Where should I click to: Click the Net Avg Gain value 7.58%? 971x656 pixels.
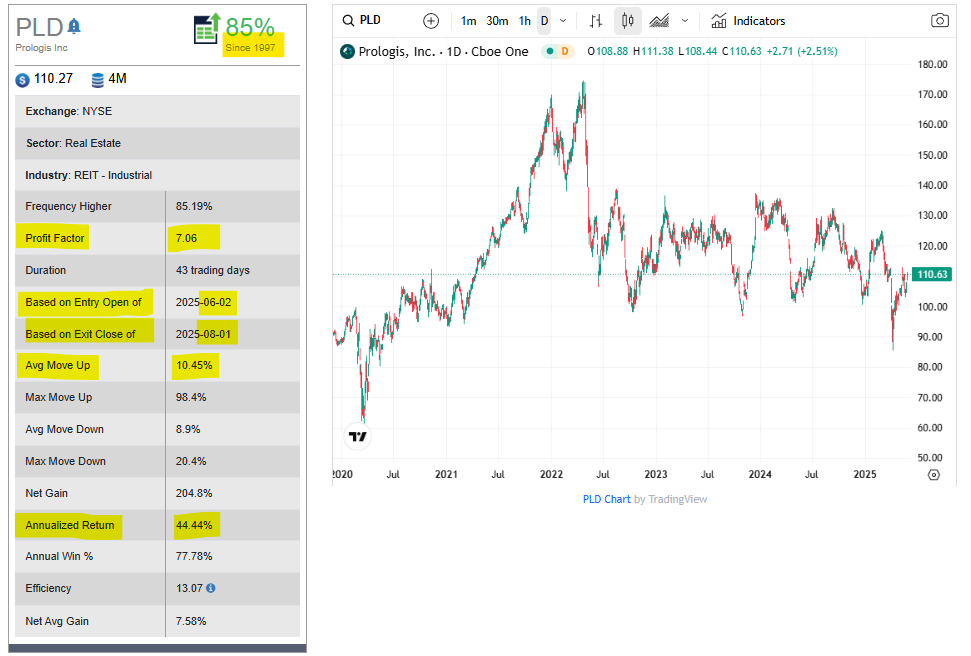(x=191, y=621)
